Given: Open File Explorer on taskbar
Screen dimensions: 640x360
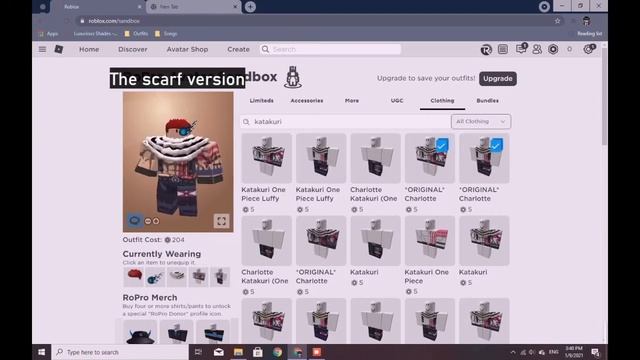Looking at the screenshot, I should tap(238, 352).
